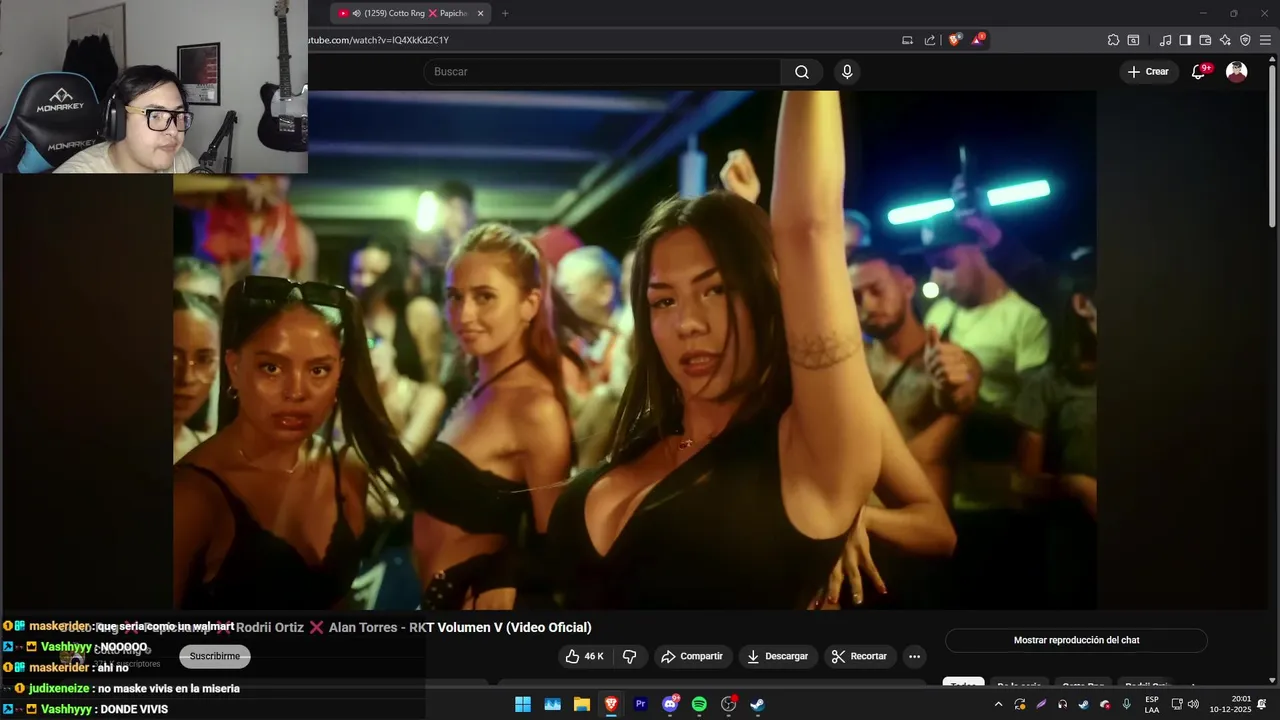Open Spotify from taskbar

pyautogui.click(x=699, y=704)
